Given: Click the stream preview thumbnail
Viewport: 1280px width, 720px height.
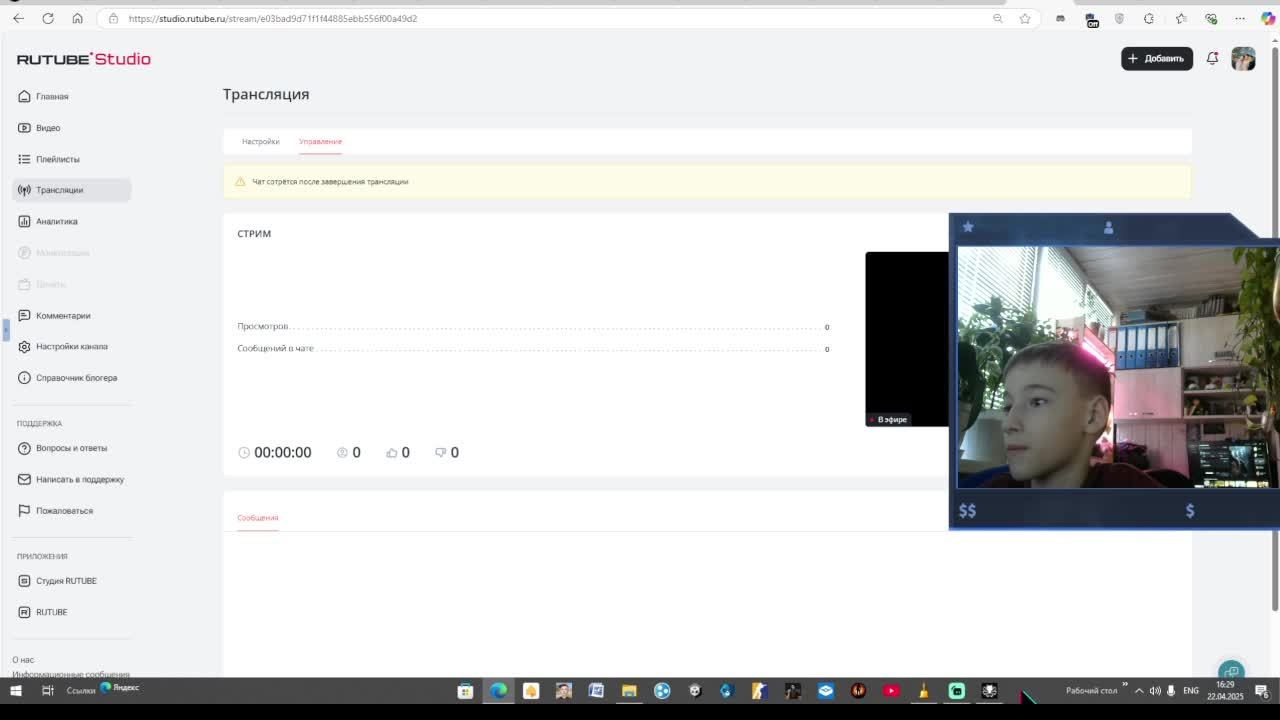Looking at the screenshot, I should coord(907,339).
